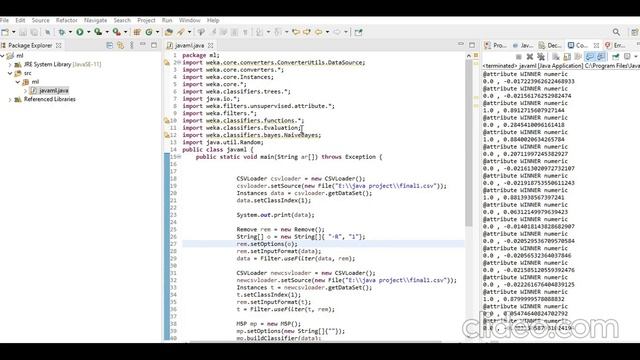Screen dimensions: 640x360
Task: Expand the Referenced Libraries node
Action: pyautogui.click(x=10, y=99)
